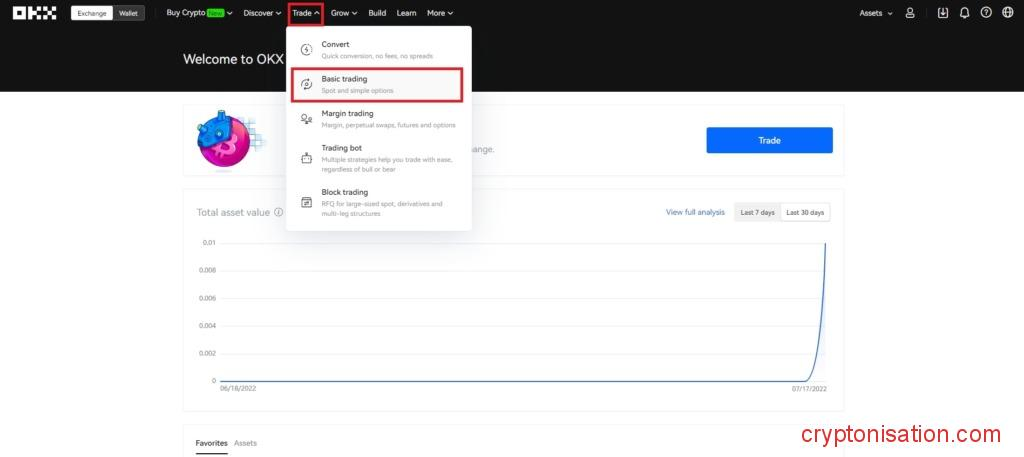The width and height of the screenshot is (1024, 457).
Task: Select Last 7 days range
Action: pos(757,212)
